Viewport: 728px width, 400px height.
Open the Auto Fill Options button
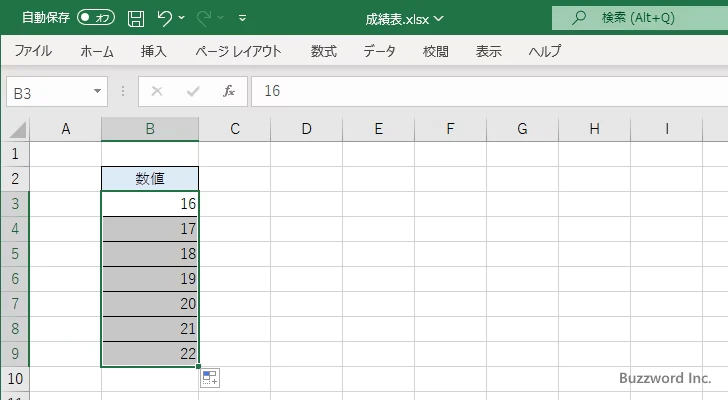210,378
